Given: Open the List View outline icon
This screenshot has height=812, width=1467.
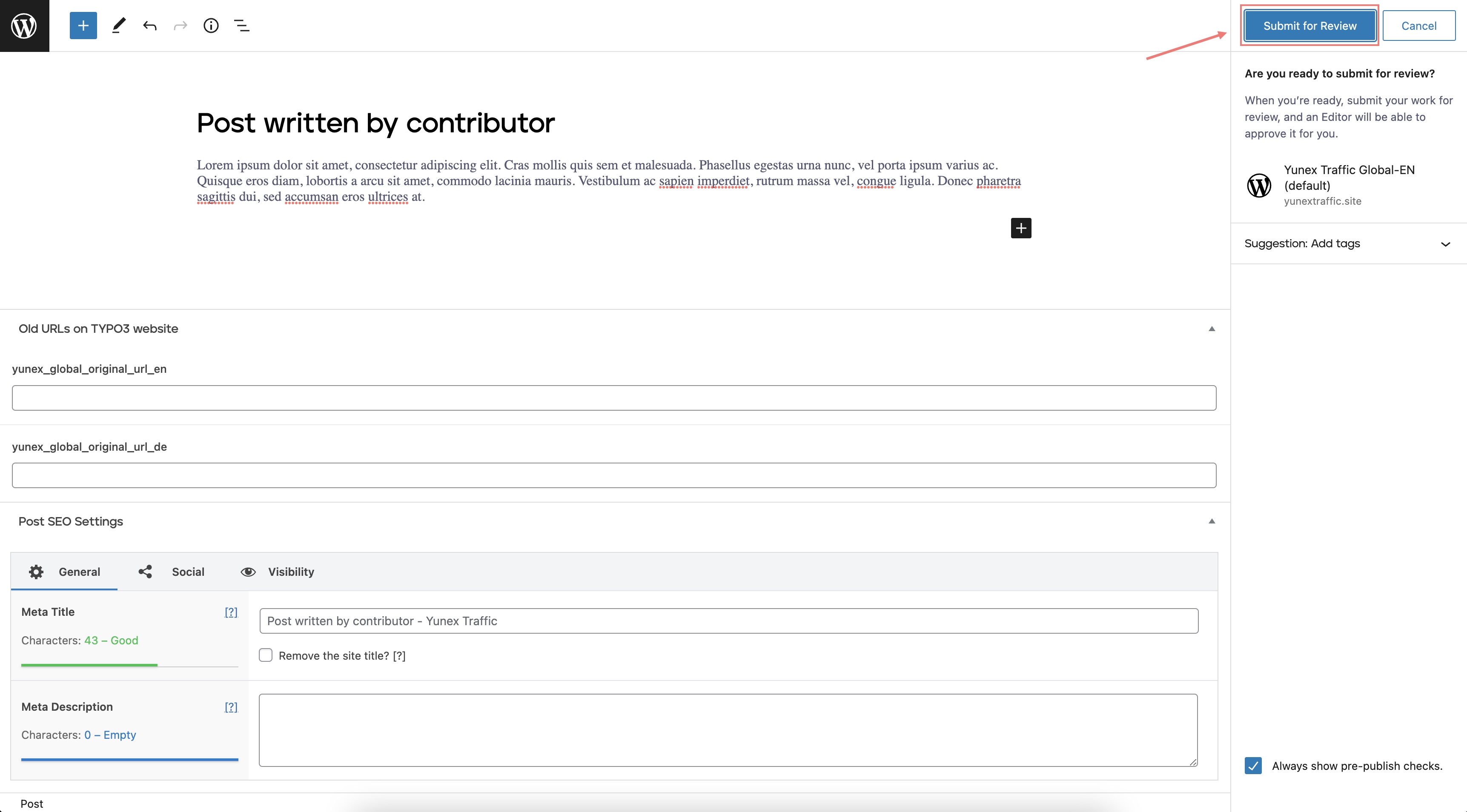Looking at the screenshot, I should [241, 26].
